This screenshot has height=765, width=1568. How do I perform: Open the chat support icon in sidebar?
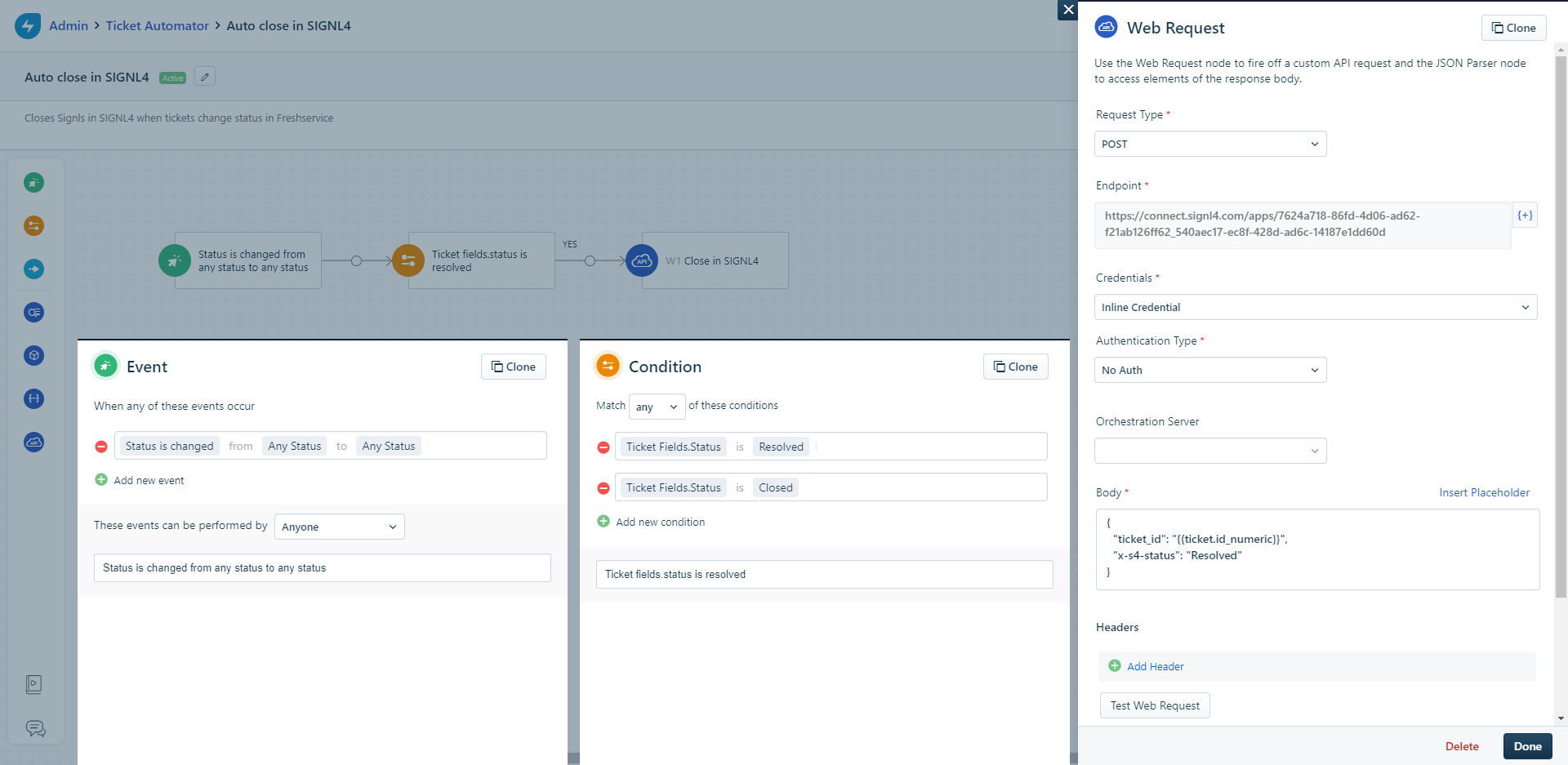[35, 728]
